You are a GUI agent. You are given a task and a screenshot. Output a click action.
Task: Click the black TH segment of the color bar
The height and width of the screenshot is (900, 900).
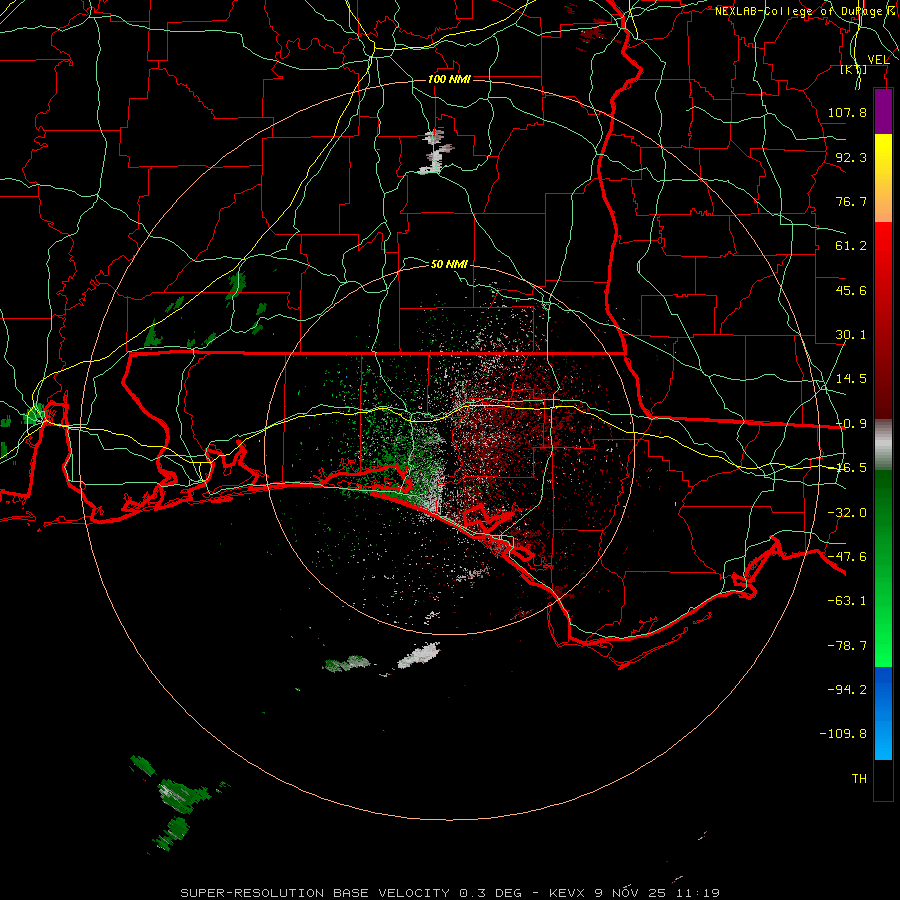point(883,779)
